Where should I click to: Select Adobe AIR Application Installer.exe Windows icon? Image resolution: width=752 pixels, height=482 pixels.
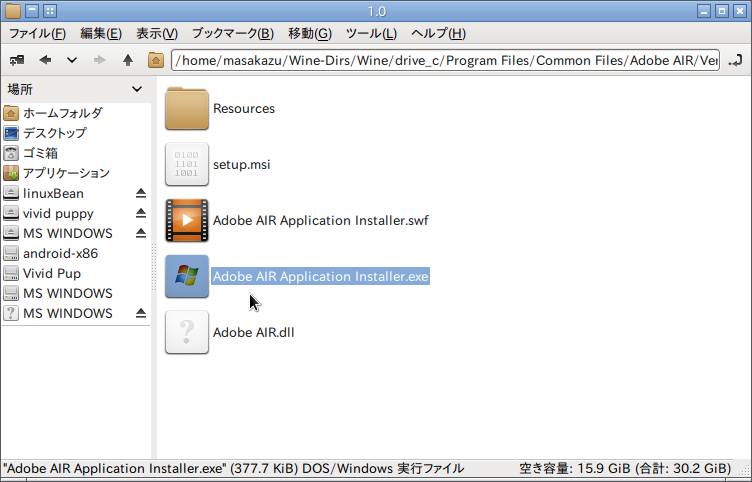(187, 276)
